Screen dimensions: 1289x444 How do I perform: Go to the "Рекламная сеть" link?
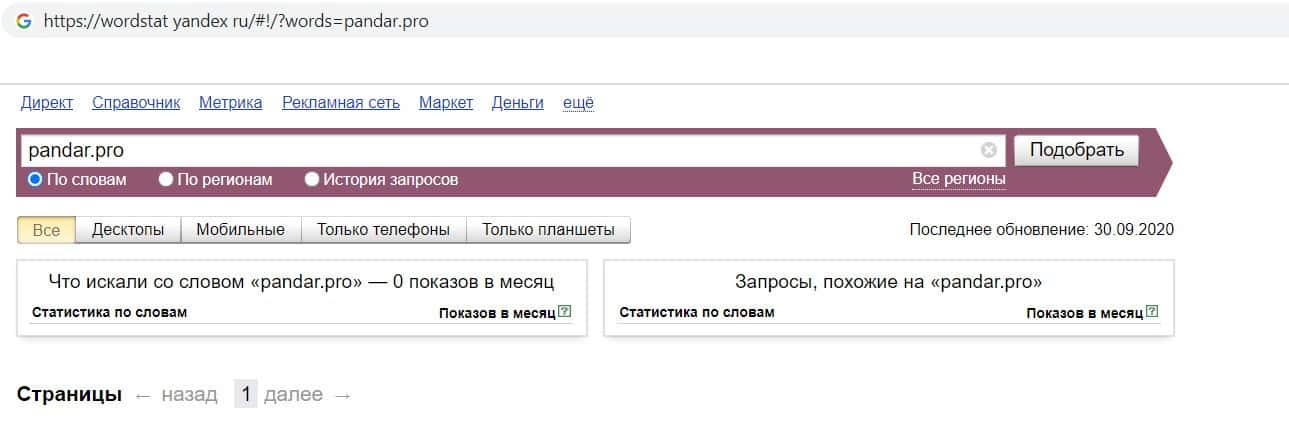pyautogui.click(x=340, y=102)
